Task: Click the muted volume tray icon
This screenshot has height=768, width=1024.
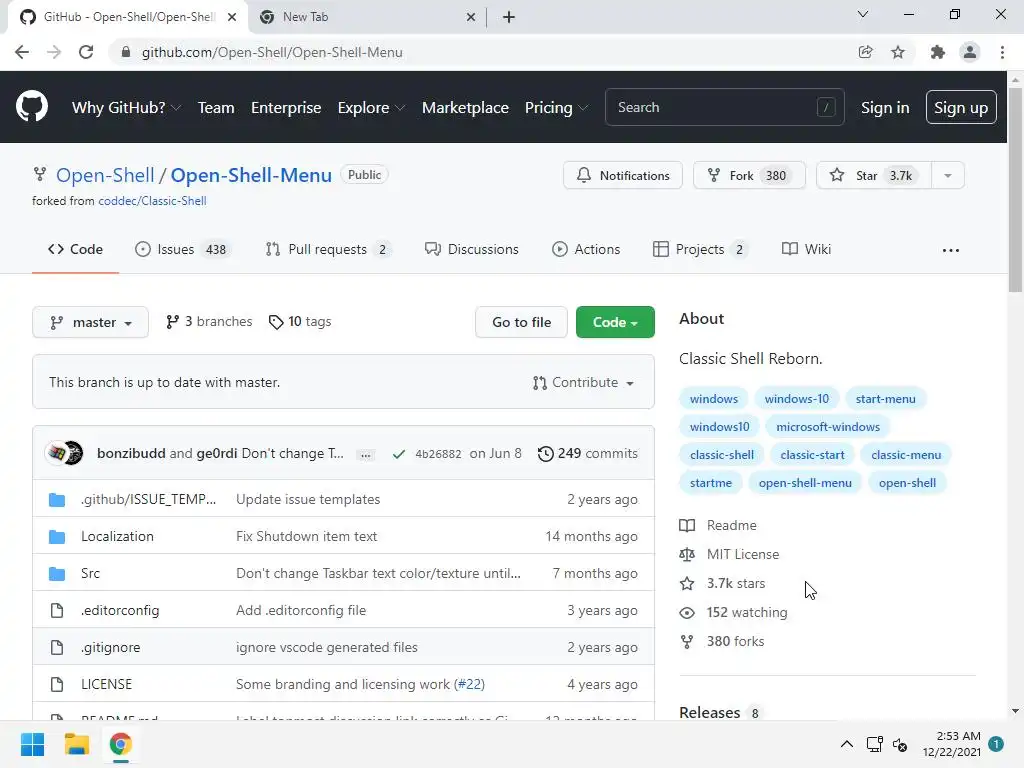Action: (900, 744)
